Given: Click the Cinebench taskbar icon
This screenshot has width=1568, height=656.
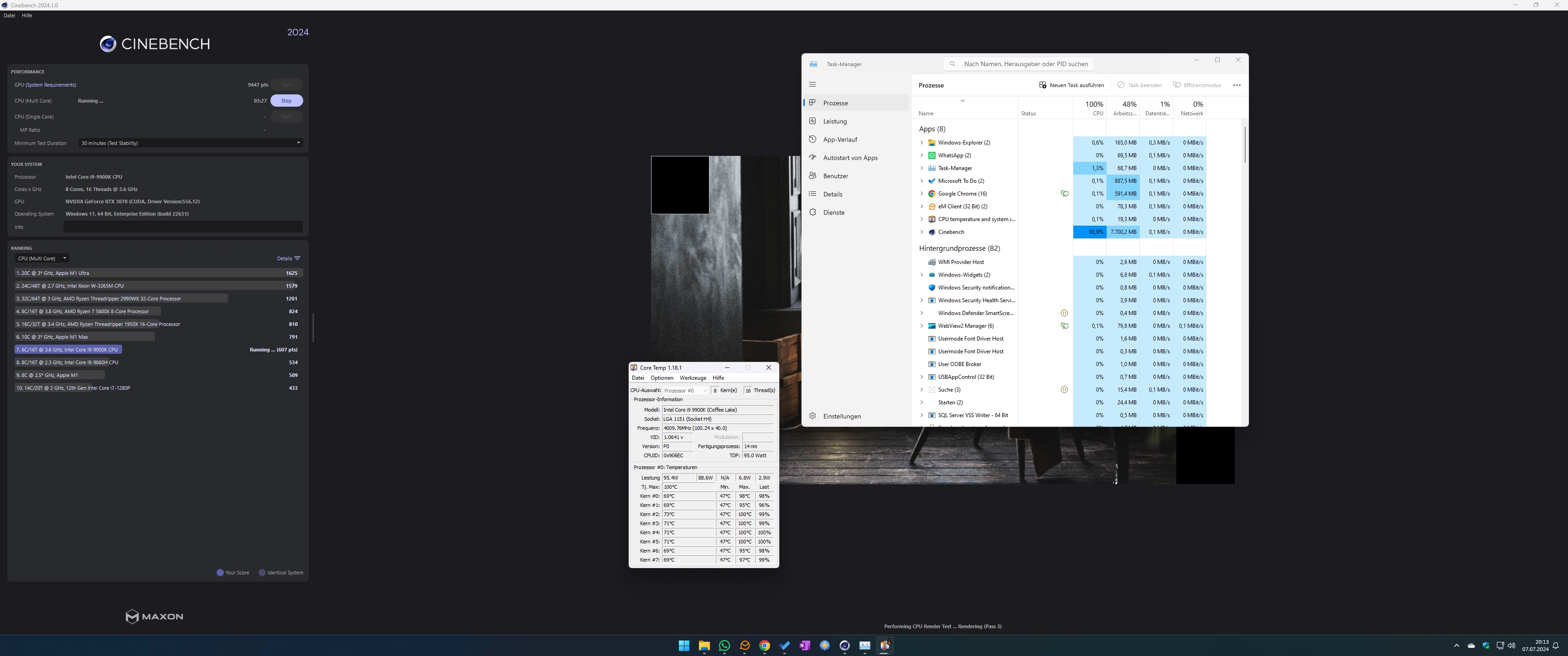Looking at the screenshot, I should coord(844,646).
